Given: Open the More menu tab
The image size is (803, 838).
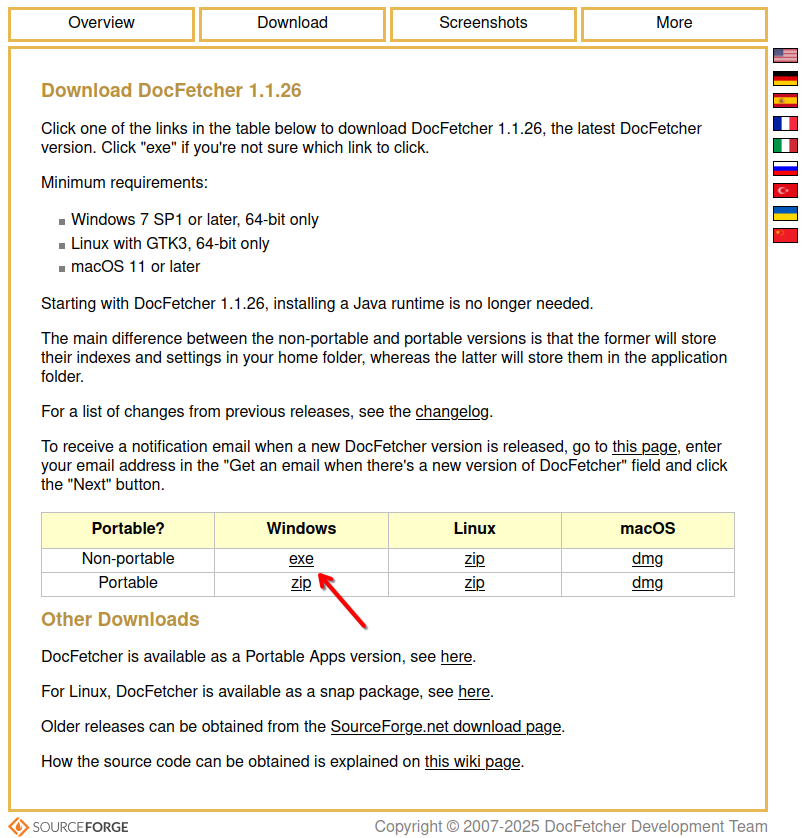Looking at the screenshot, I should [x=674, y=23].
